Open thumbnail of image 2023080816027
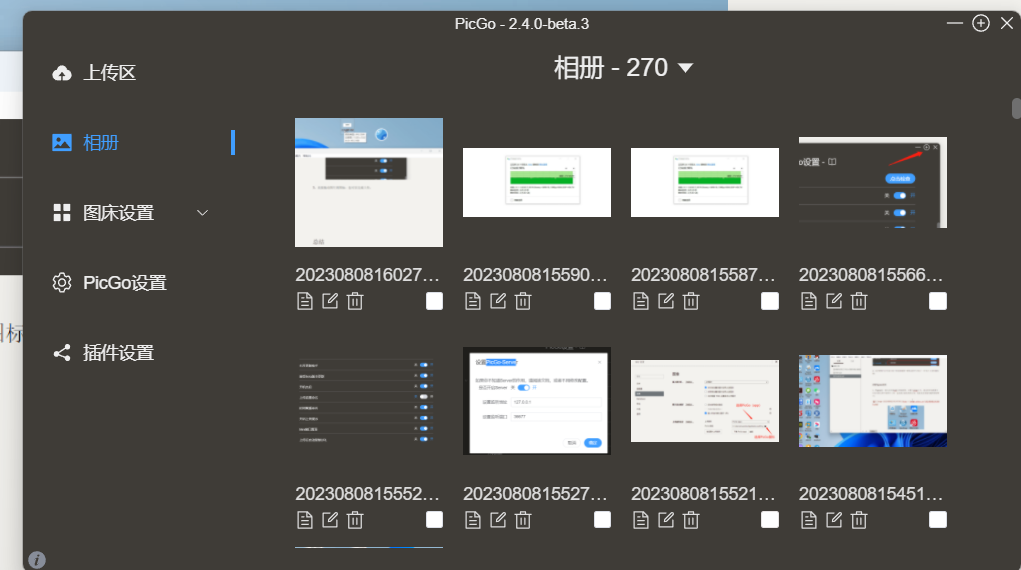Viewport: 1021px width, 570px height. [369, 182]
